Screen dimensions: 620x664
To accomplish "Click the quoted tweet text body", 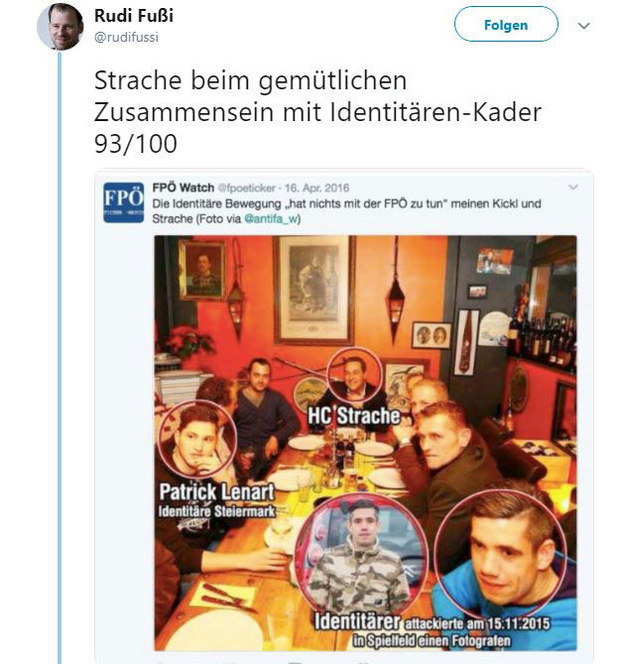I will point(346,211).
